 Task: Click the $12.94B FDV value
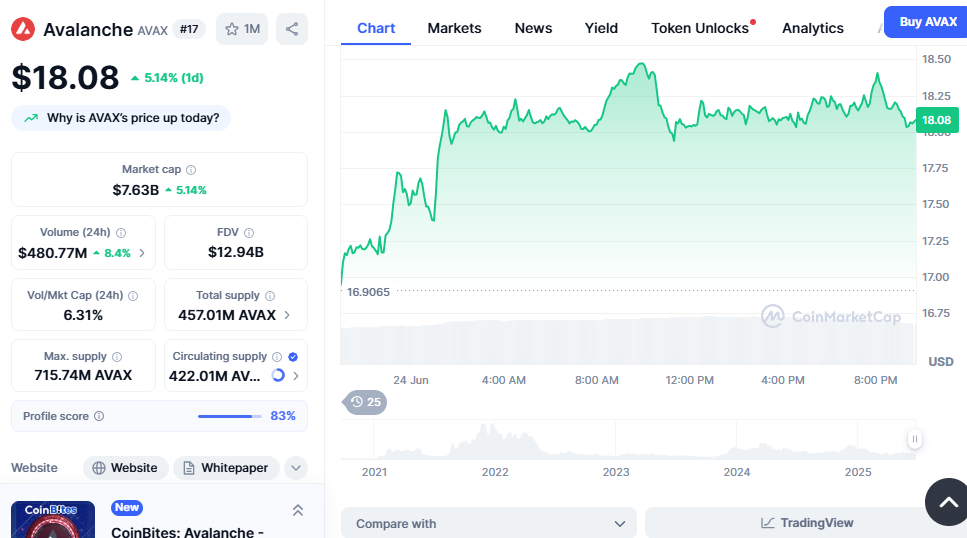pyautogui.click(x=236, y=252)
